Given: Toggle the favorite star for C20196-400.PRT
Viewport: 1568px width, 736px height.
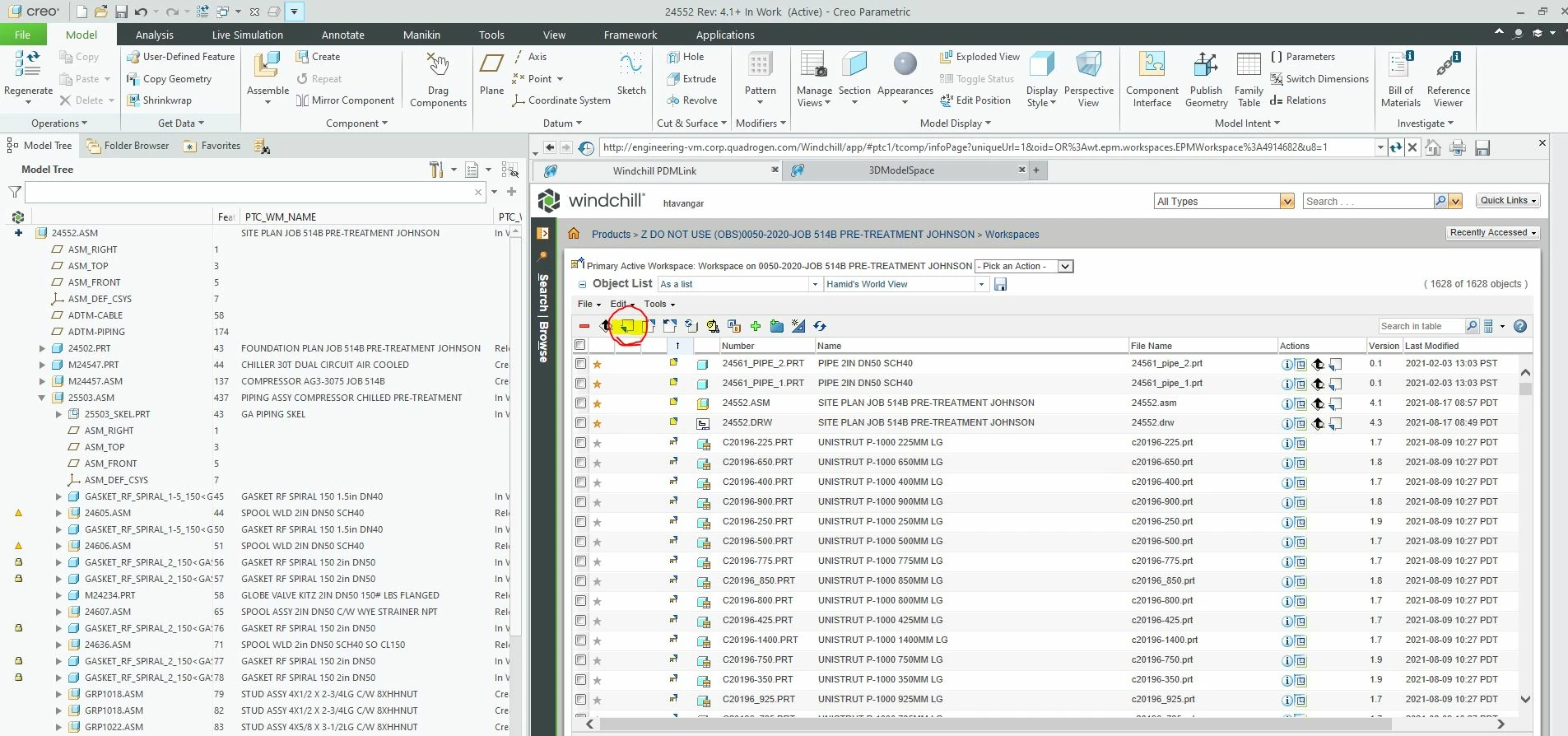Looking at the screenshot, I should [x=598, y=482].
